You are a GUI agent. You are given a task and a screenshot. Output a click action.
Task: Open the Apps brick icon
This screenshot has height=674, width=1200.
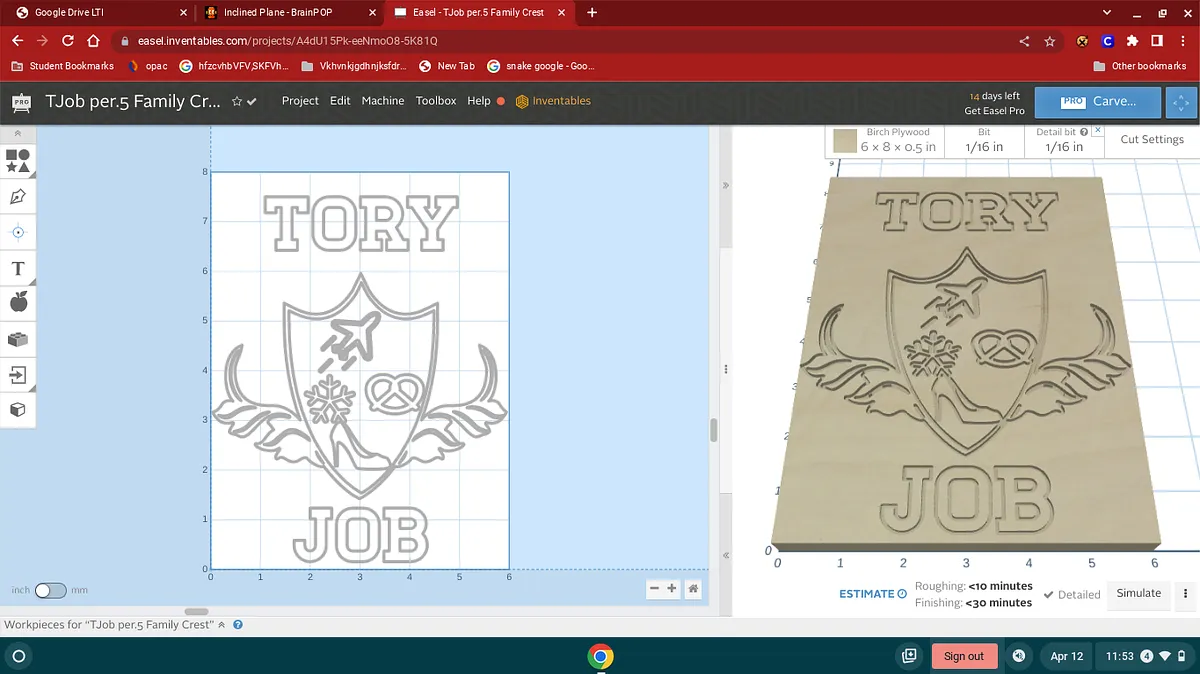(x=18, y=339)
